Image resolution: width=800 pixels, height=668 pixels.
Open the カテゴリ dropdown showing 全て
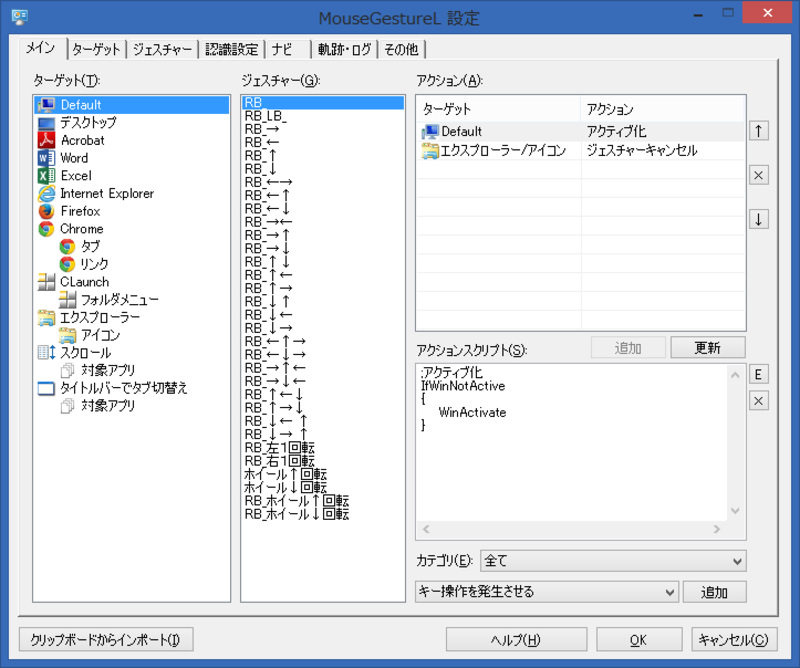tap(613, 561)
